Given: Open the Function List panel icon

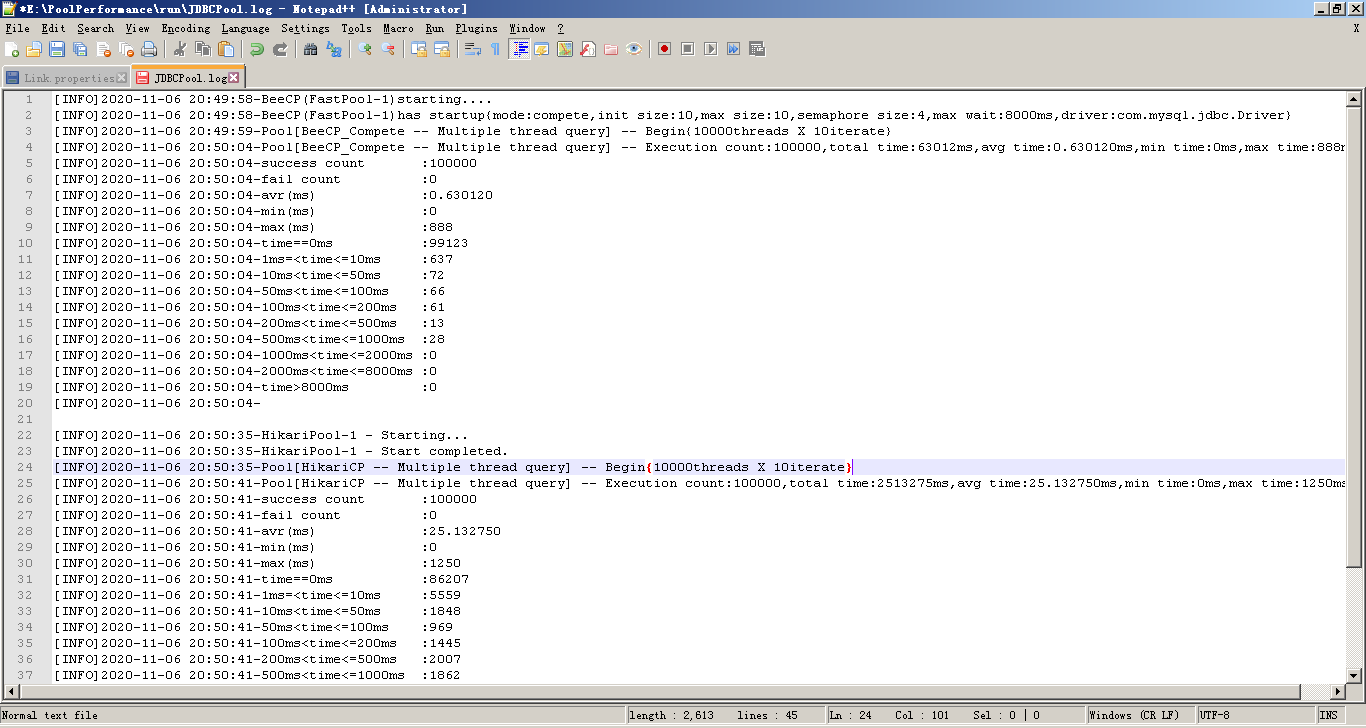Looking at the screenshot, I should click(588, 49).
